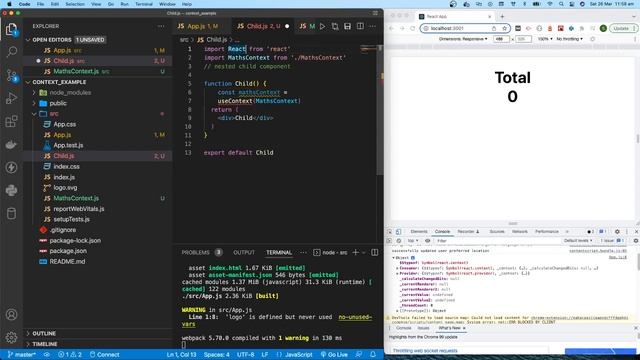The image size is (640, 360).
Task: Bookmark the localhost page with star
Action: pyautogui.click(x=504, y=28)
